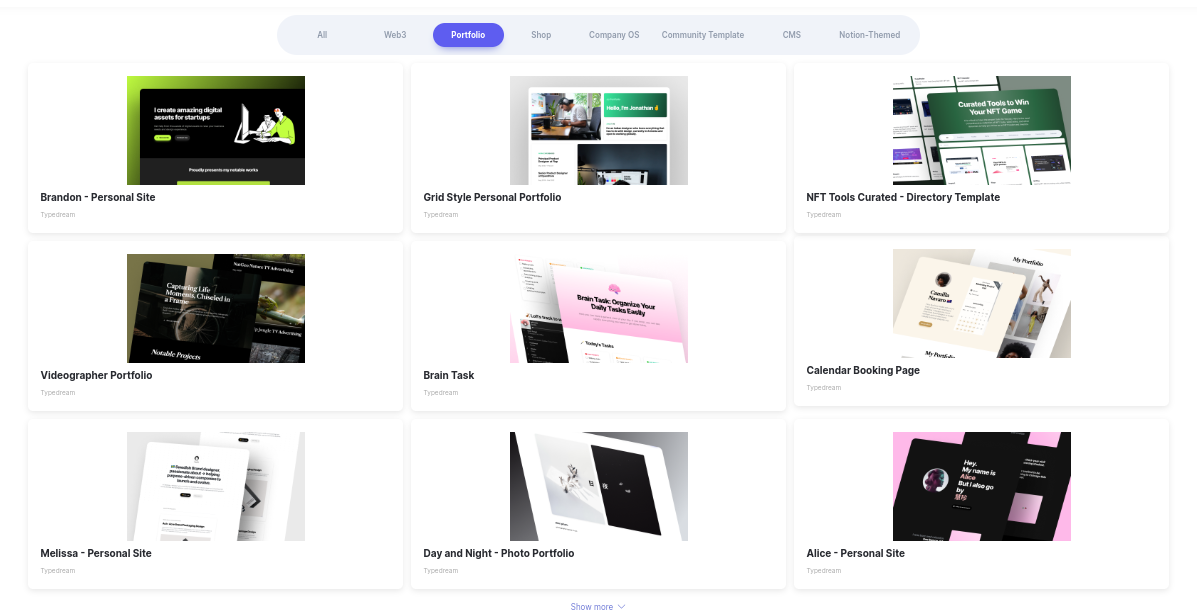Switch to the CMS tab
Image resolution: width=1197 pixels, height=611 pixels.
[792, 35]
